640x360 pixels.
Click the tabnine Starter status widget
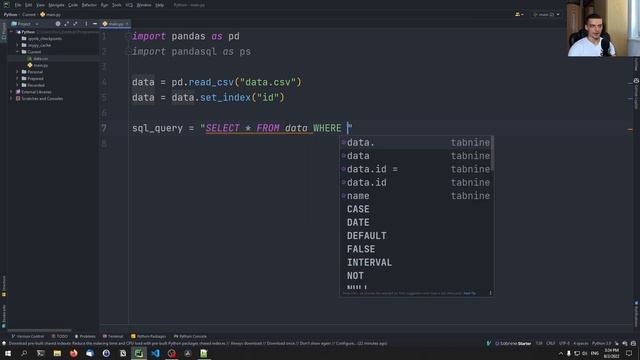pos(513,344)
